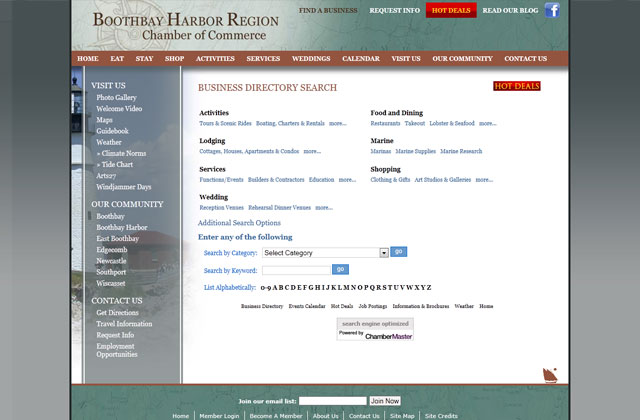Open Restaurants under Food and Dining
The width and height of the screenshot is (640, 420).
coord(385,123)
